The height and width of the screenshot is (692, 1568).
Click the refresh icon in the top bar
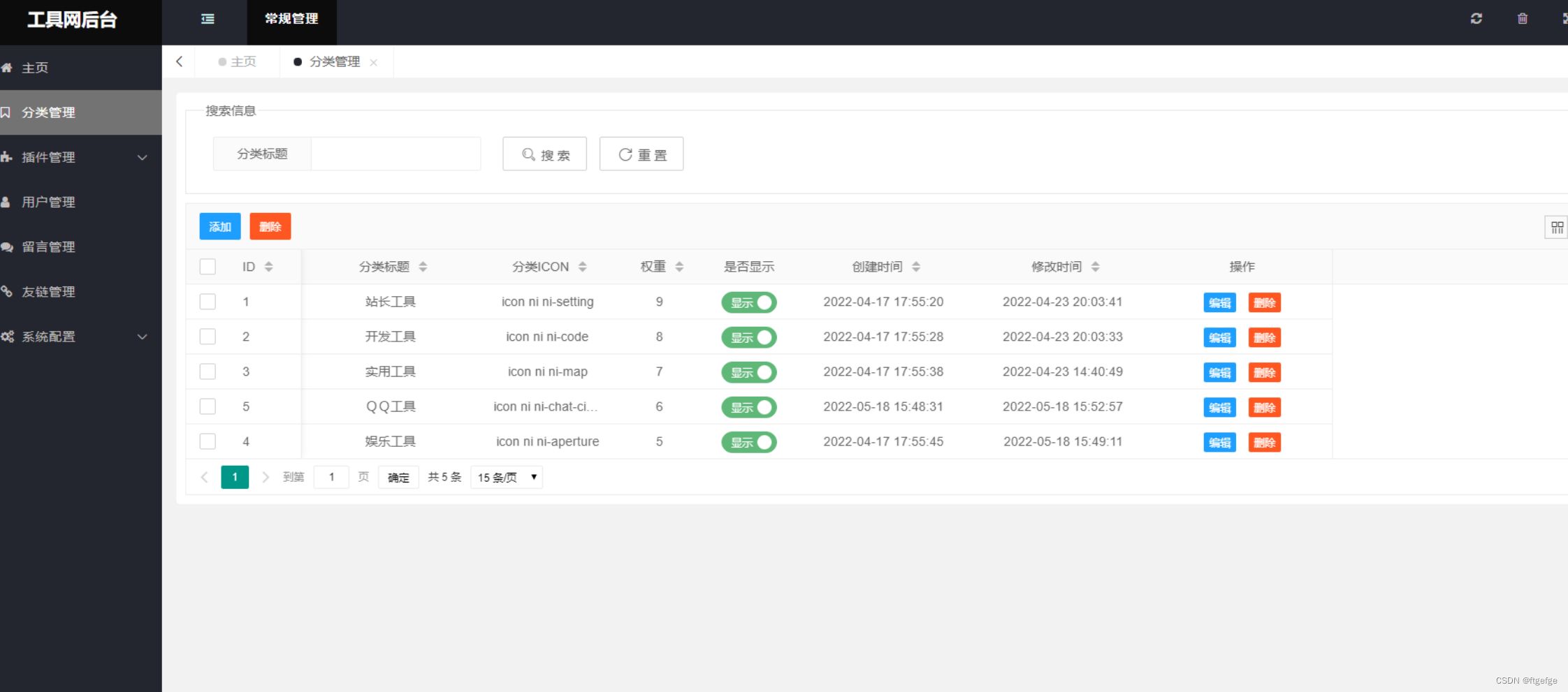click(1476, 19)
